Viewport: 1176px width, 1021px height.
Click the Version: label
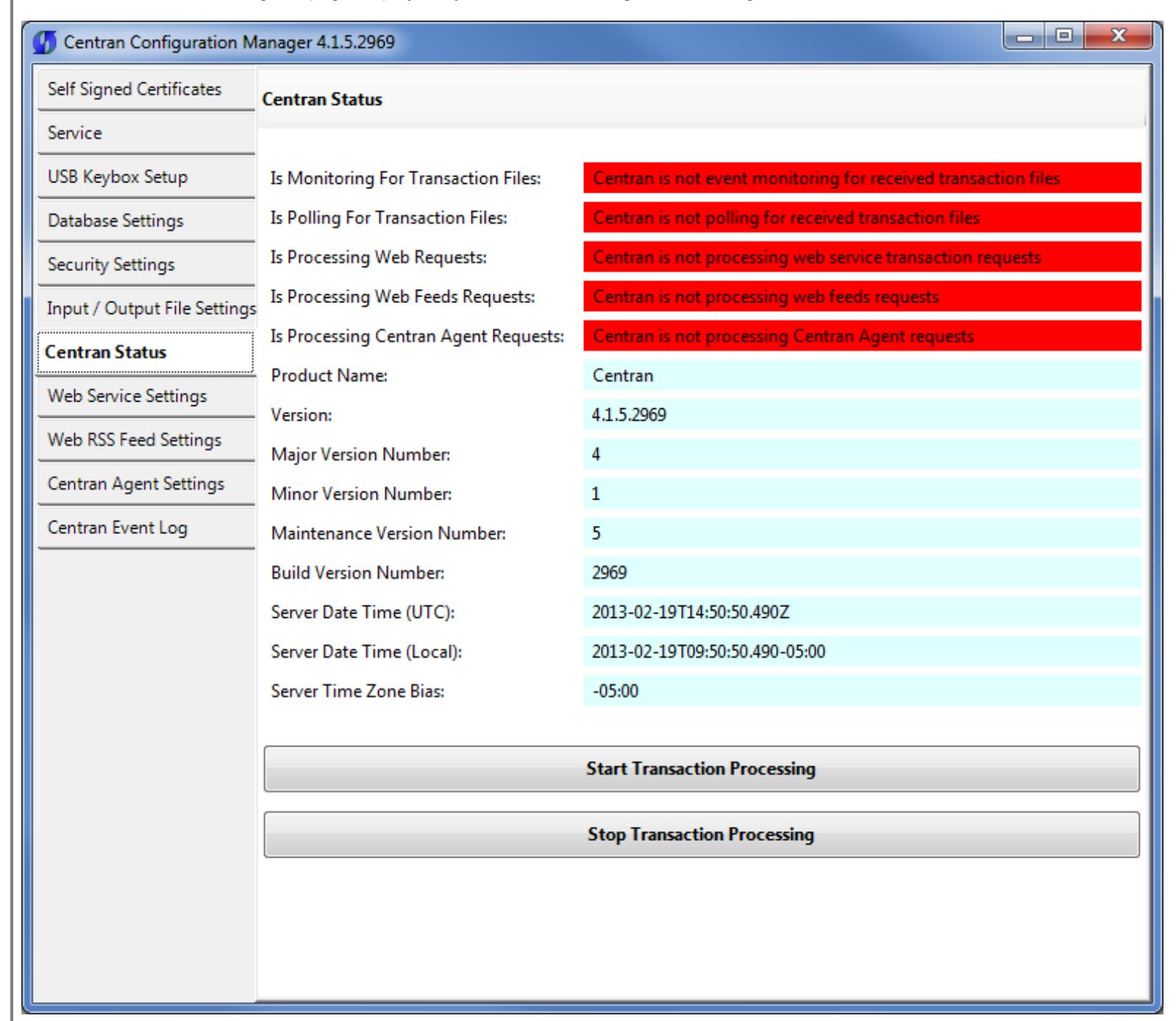302,415
